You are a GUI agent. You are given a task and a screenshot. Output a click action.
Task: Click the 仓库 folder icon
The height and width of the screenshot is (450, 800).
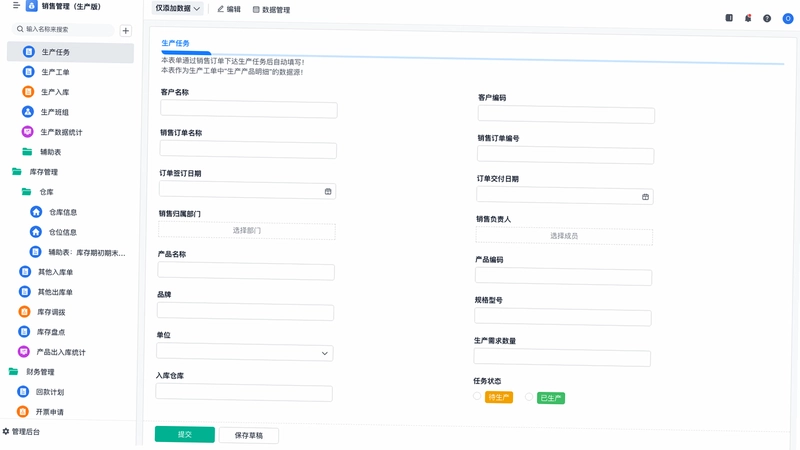(x=27, y=191)
